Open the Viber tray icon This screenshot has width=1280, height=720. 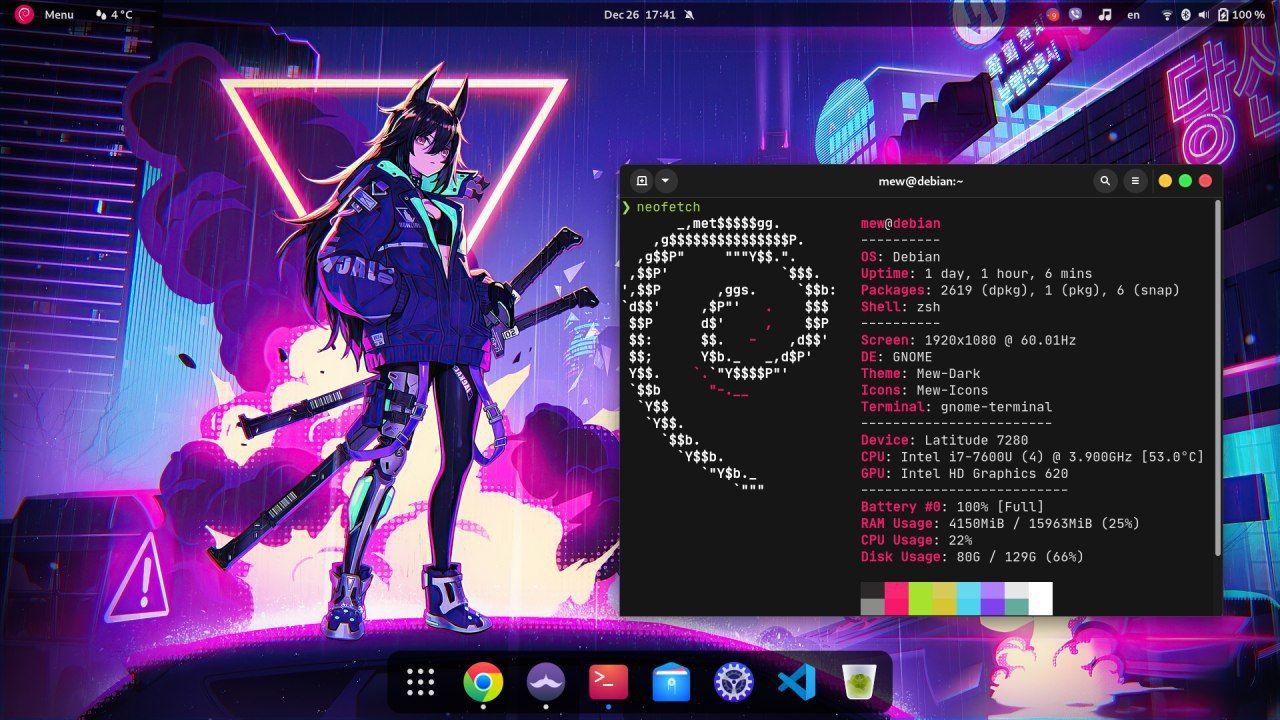[x=1075, y=15]
